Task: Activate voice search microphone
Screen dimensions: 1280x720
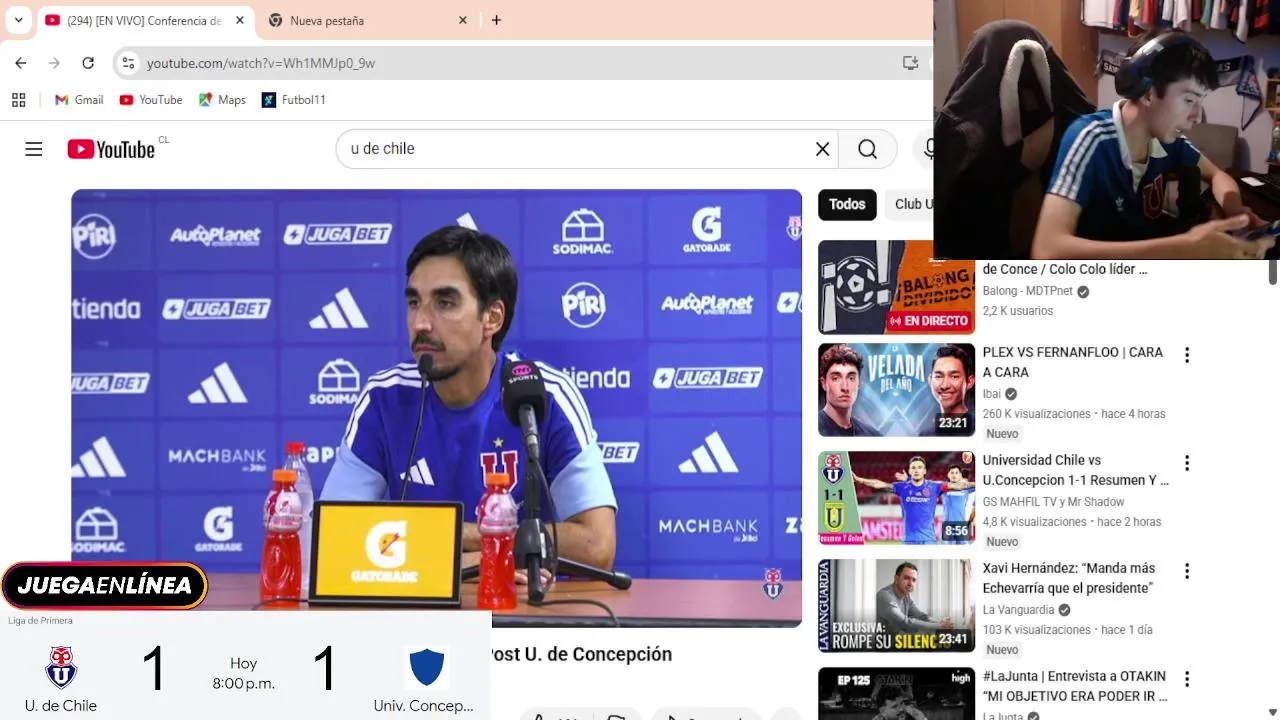Action: pos(927,149)
